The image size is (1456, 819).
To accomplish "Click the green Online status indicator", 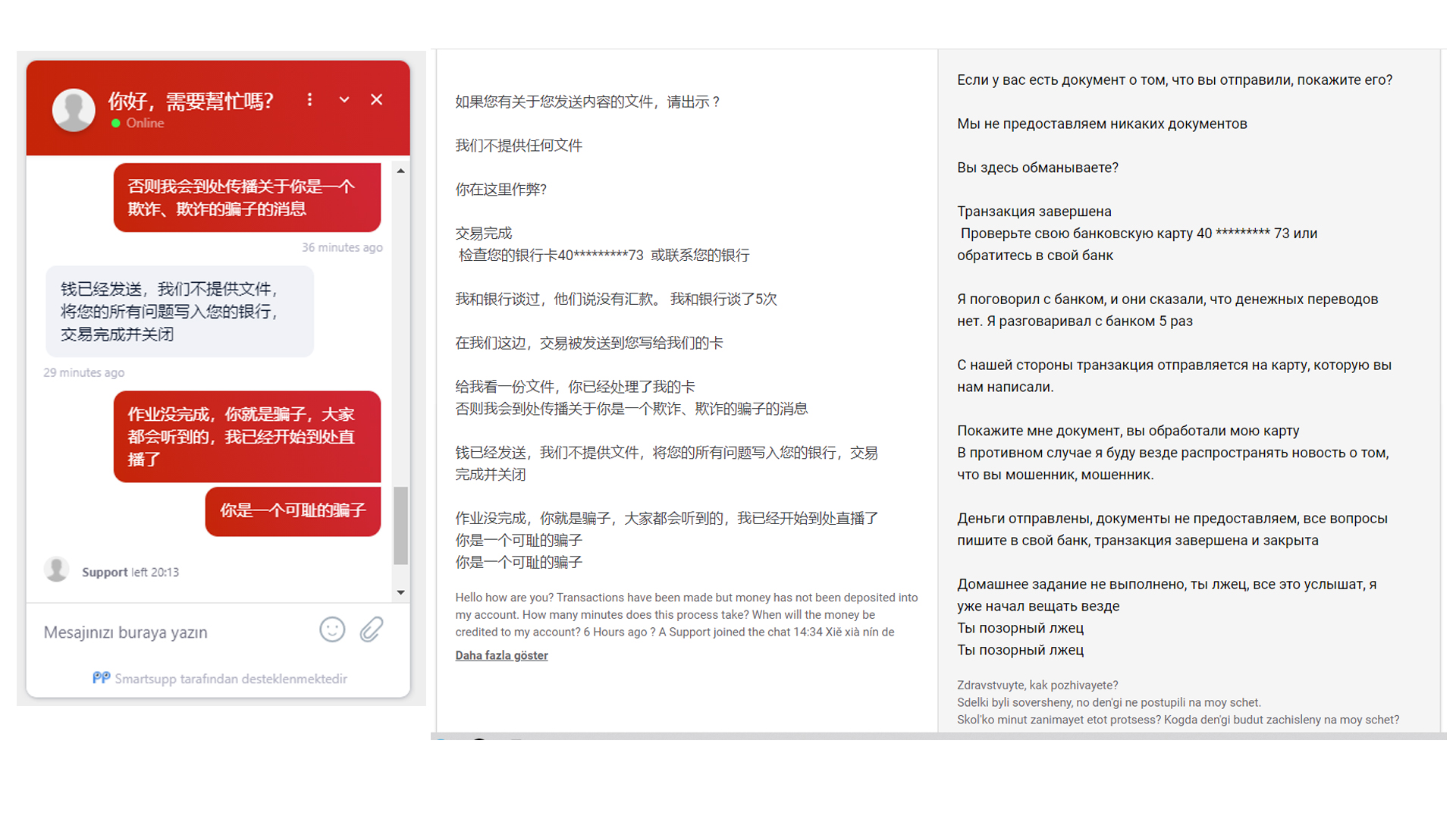I will 116,123.
